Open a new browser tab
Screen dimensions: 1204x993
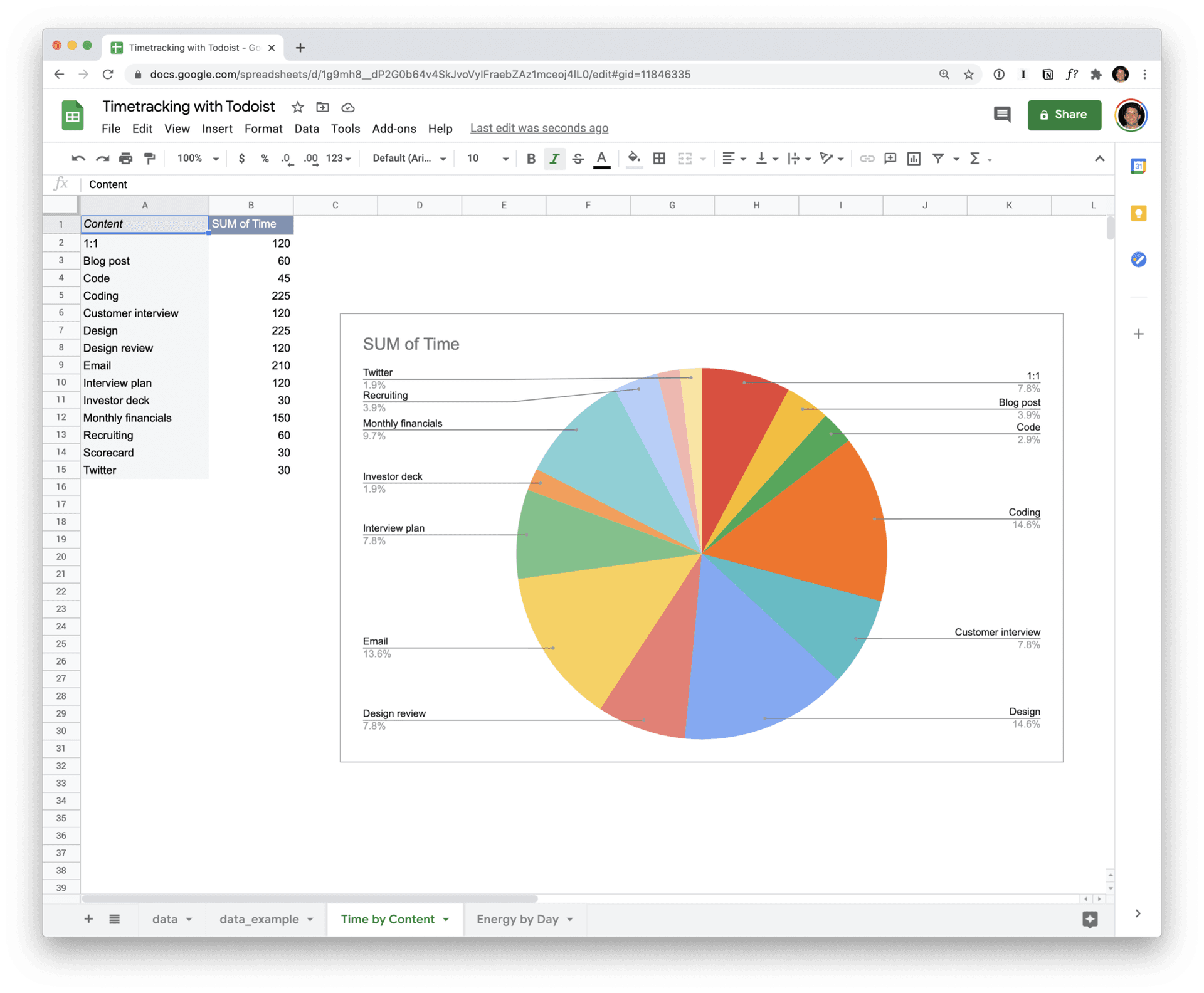[x=300, y=48]
